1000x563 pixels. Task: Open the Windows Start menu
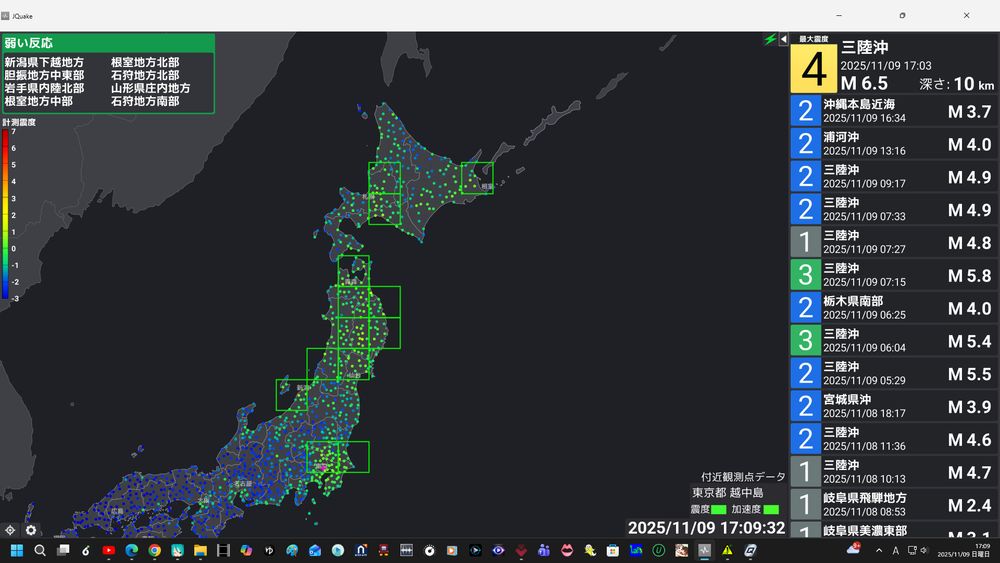point(17,550)
